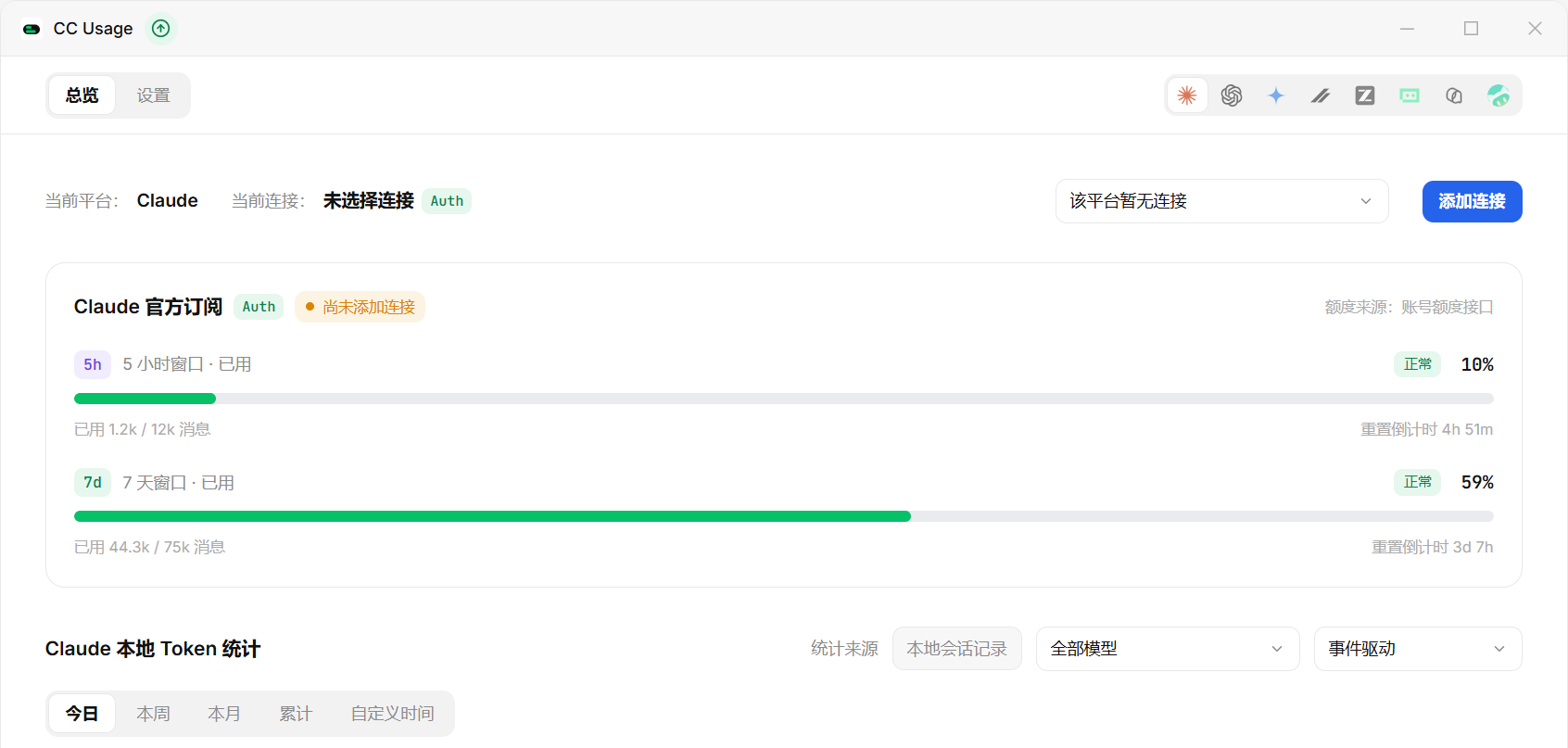Click the Auth tag beside Claude 官方订阅
The width and height of the screenshot is (1568, 748).
pyautogui.click(x=259, y=307)
